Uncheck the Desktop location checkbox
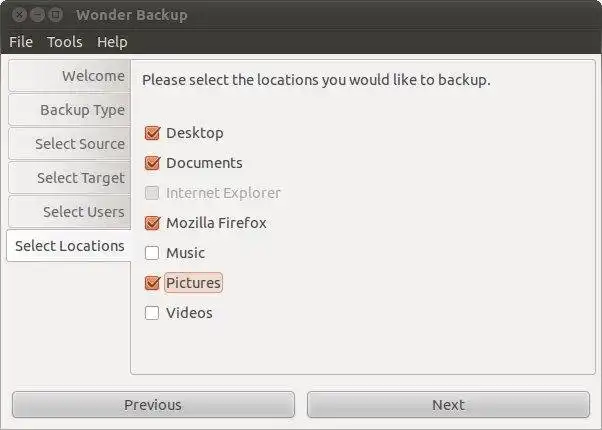 pos(152,133)
